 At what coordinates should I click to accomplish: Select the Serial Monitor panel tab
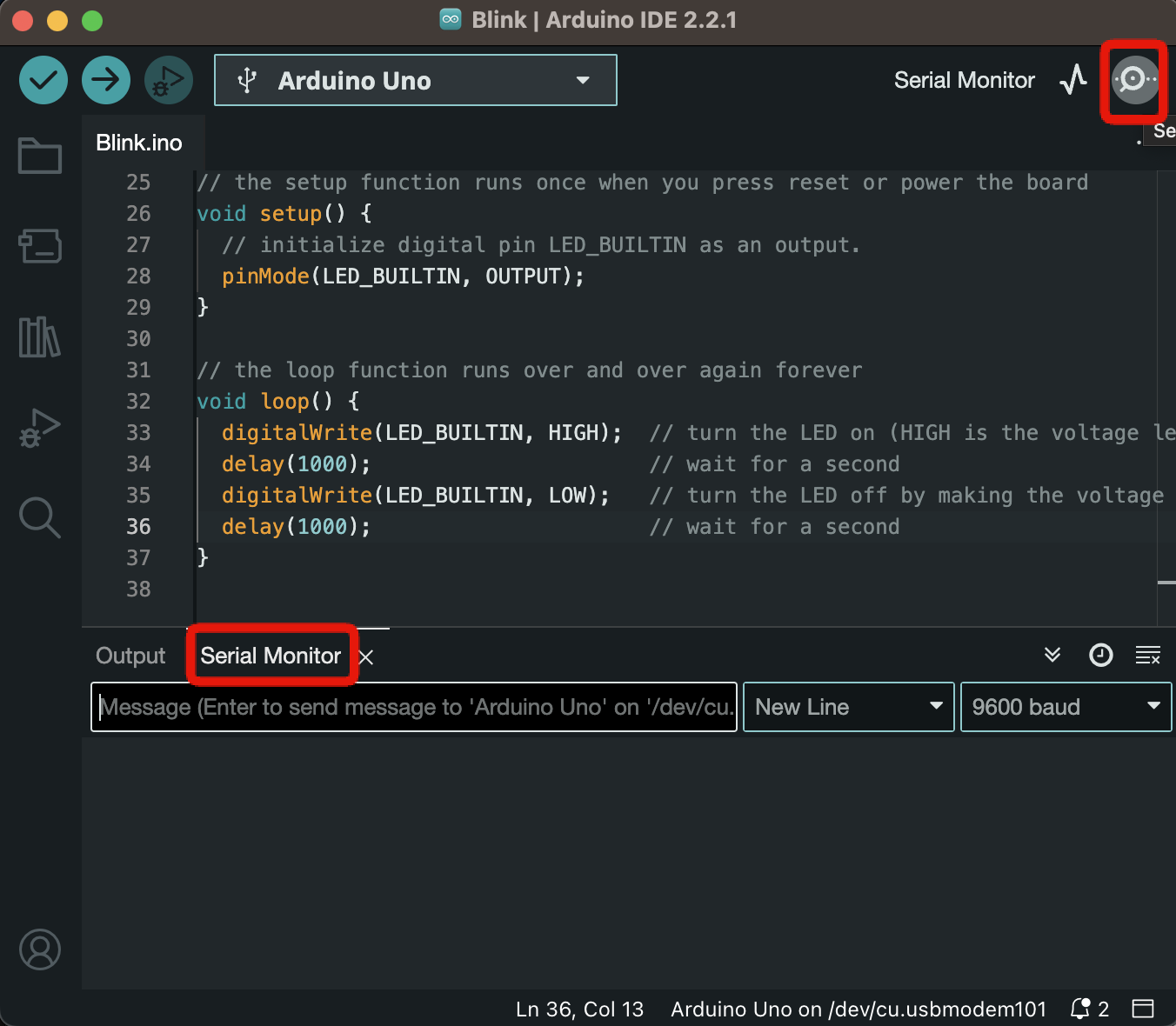click(x=271, y=656)
